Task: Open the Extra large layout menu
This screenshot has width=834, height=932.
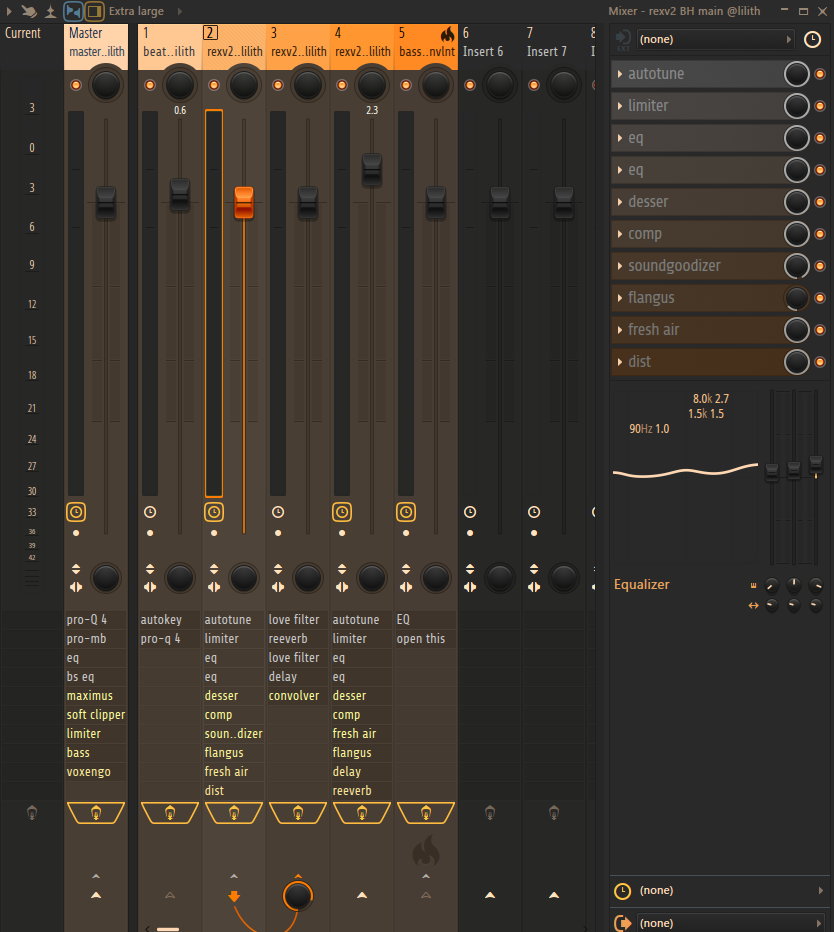Action: (136, 11)
